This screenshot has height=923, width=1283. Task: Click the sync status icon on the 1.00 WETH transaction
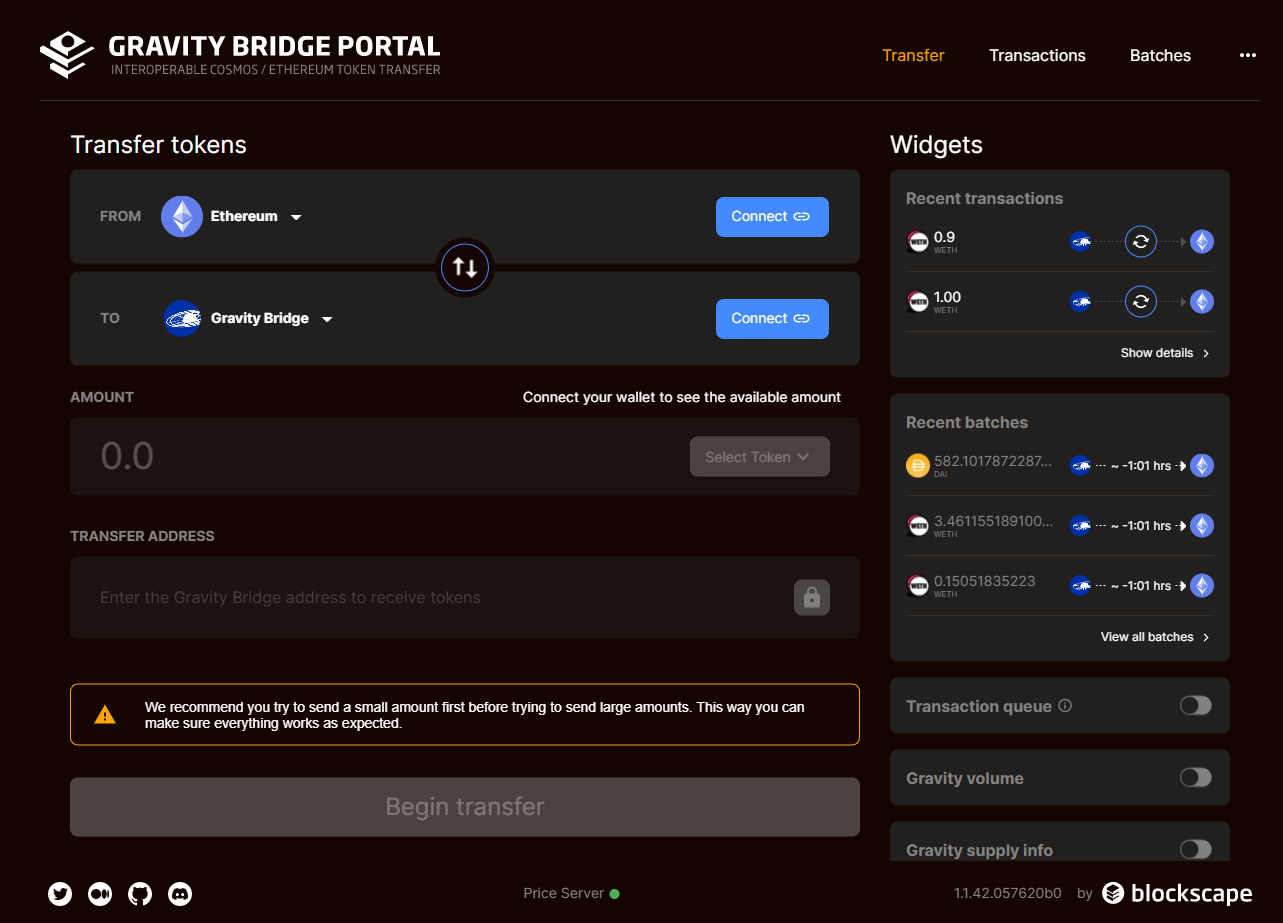click(1141, 302)
